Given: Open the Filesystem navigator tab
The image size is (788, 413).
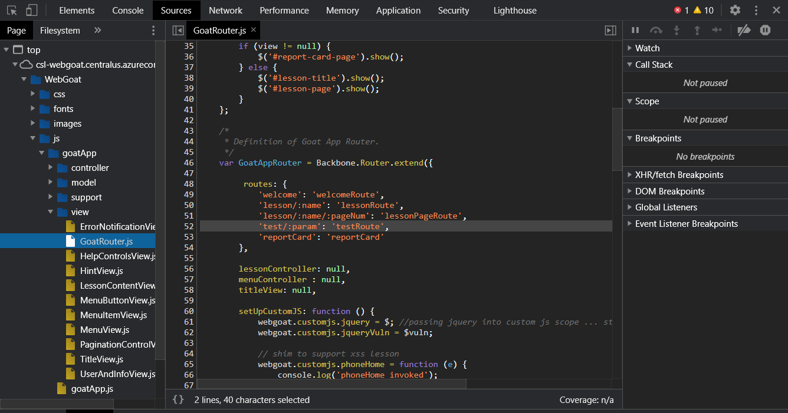Looking at the screenshot, I should click(60, 31).
